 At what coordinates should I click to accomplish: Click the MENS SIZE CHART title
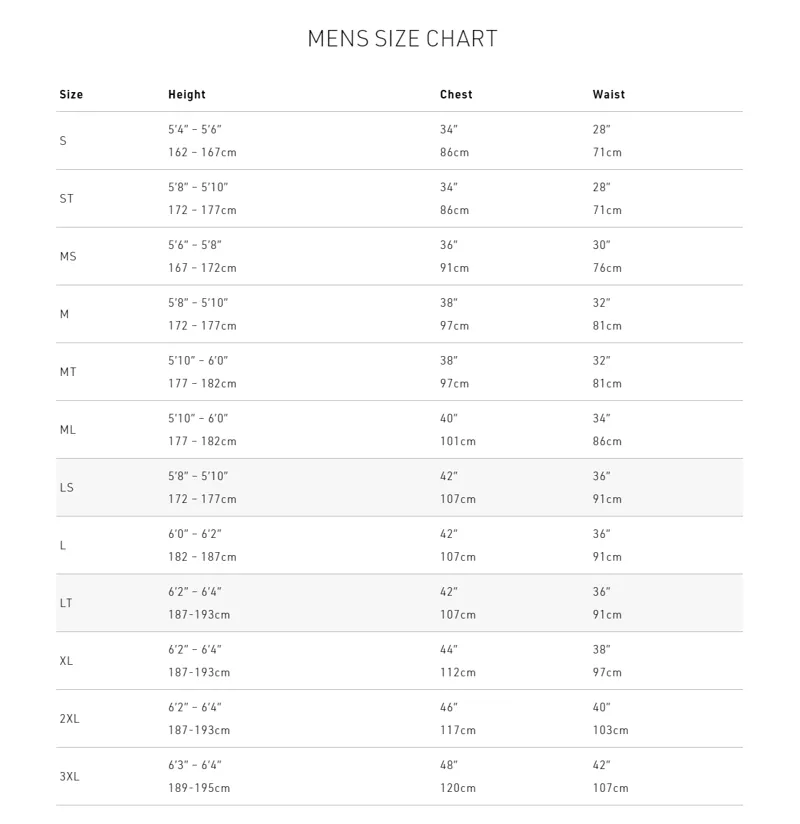[402, 39]
